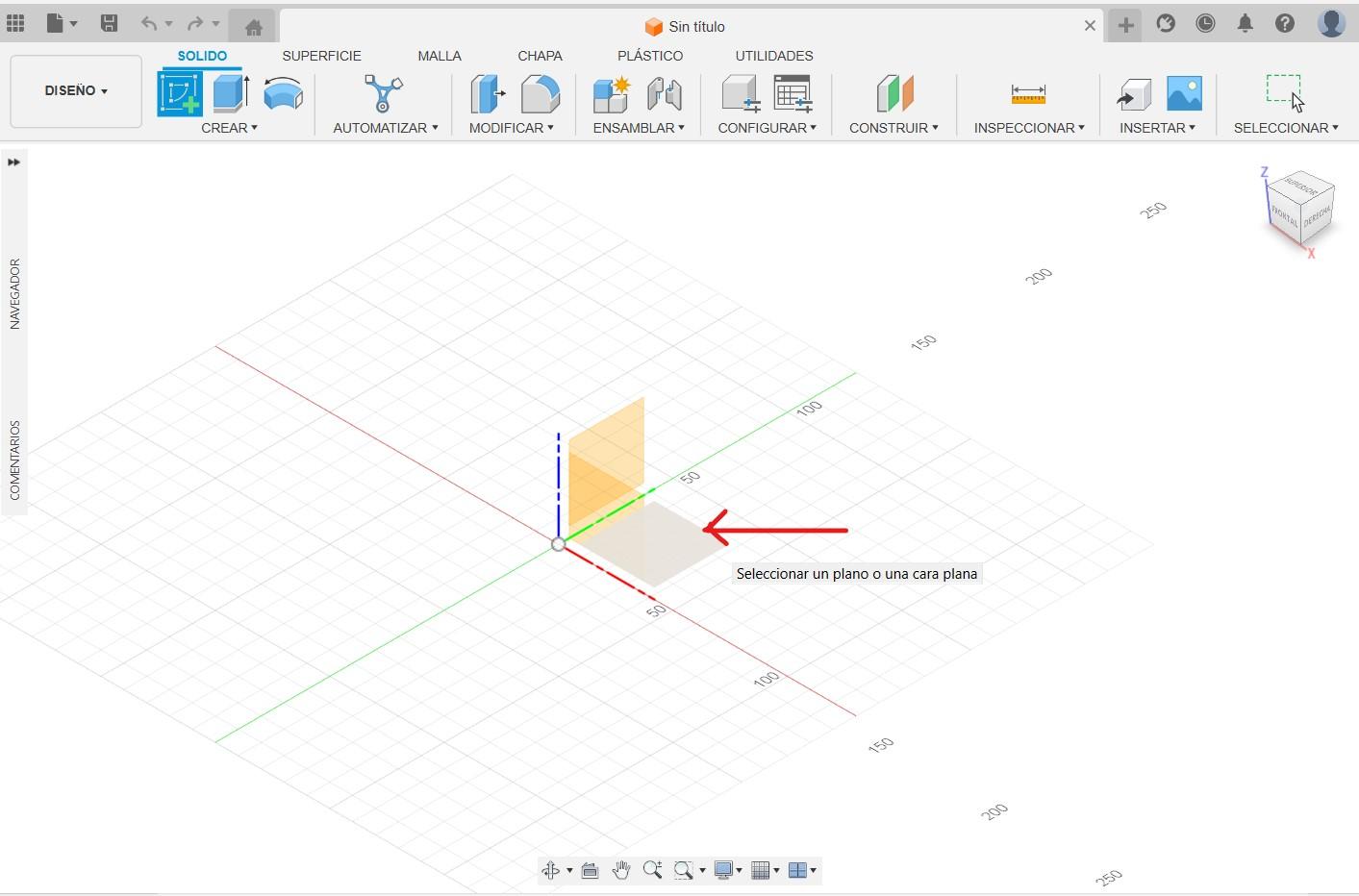The image size is (1359, 896).
Task: Switch to the SOLIDO tab
Action: click(x=202, y=56)
